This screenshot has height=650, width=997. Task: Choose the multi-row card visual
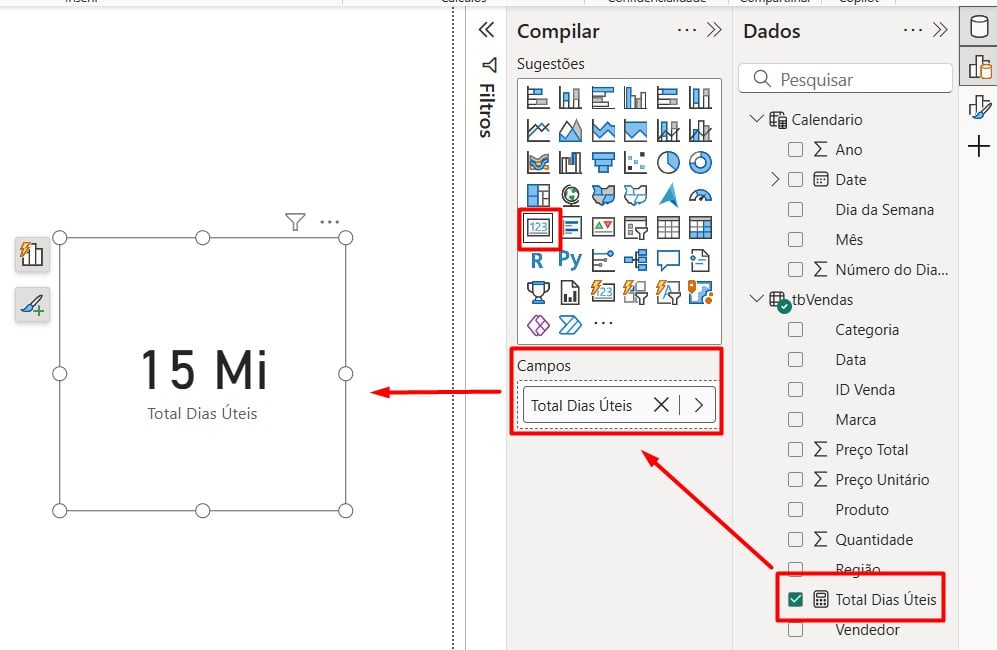coord(570,228)
